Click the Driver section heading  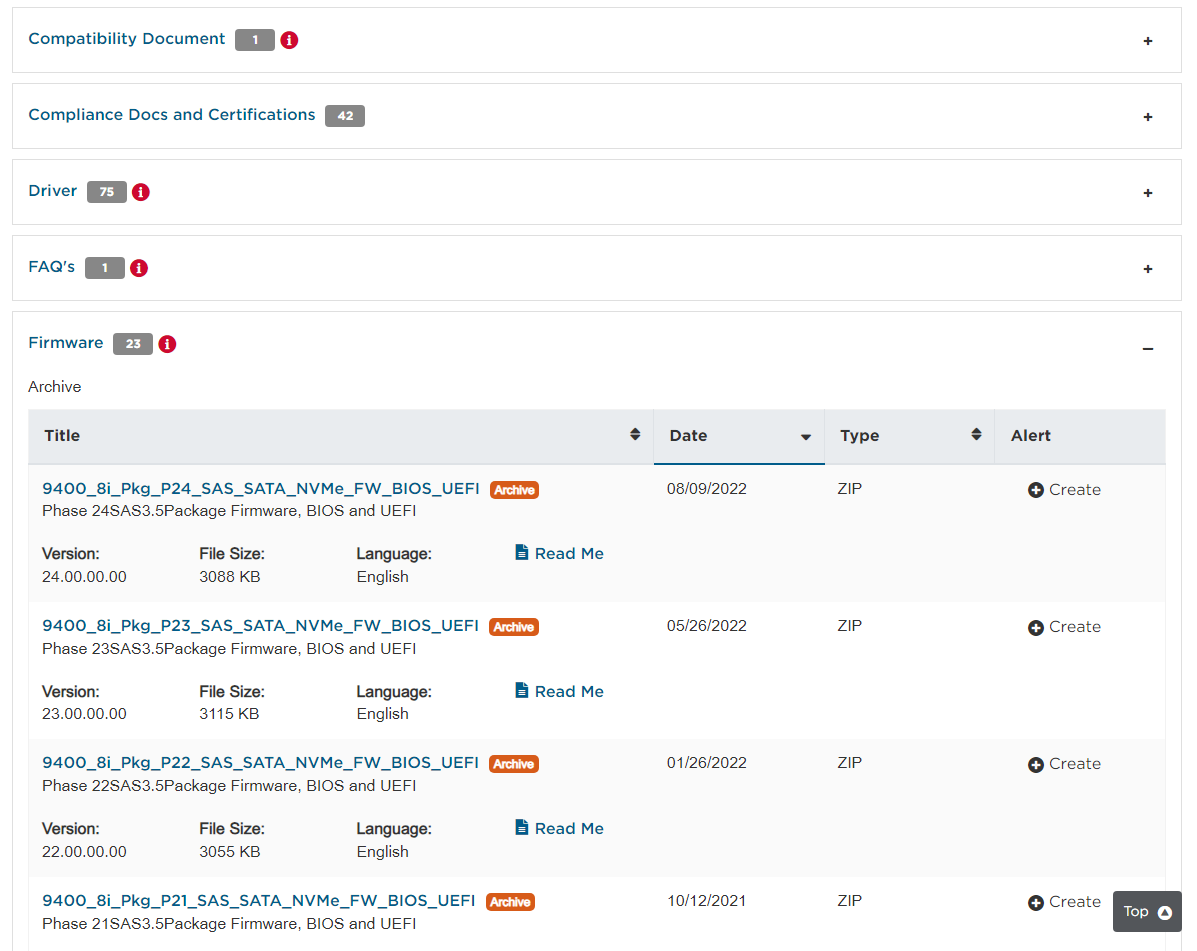click(53, 191)
